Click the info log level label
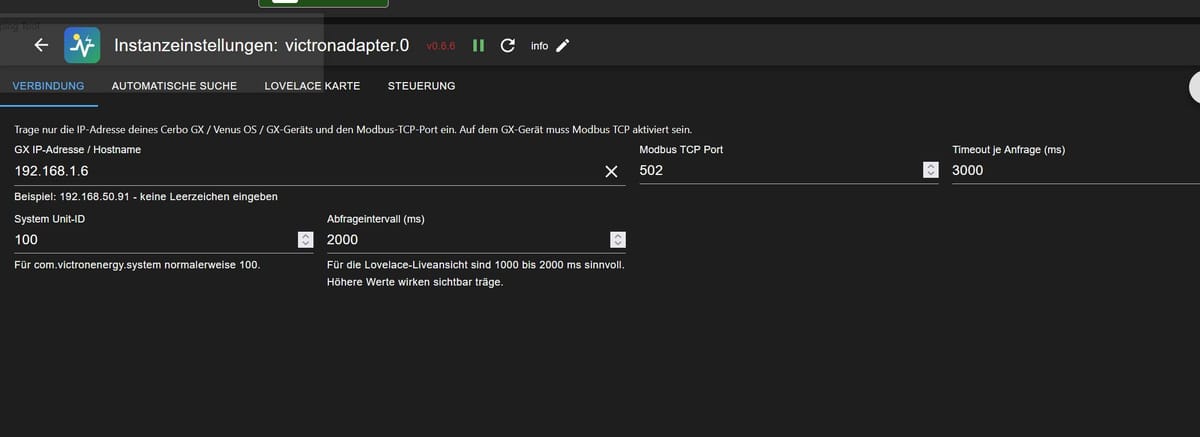The height and width of the screenshot is (437, 1200). point(539,46)
